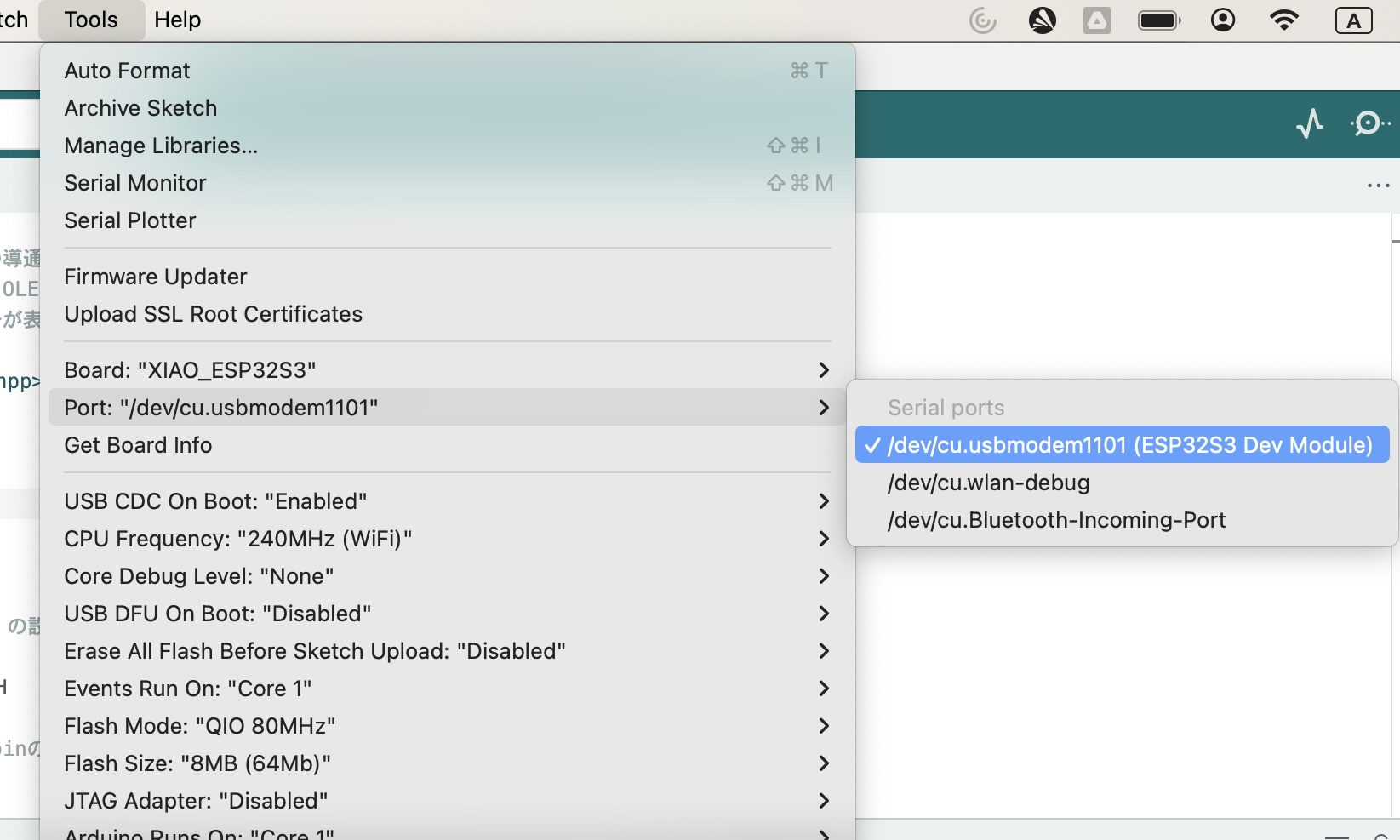Expand CPU Frequency submenu
Image resolution: width=1400 pixels, height=840 pixels.
coord(448,539)
